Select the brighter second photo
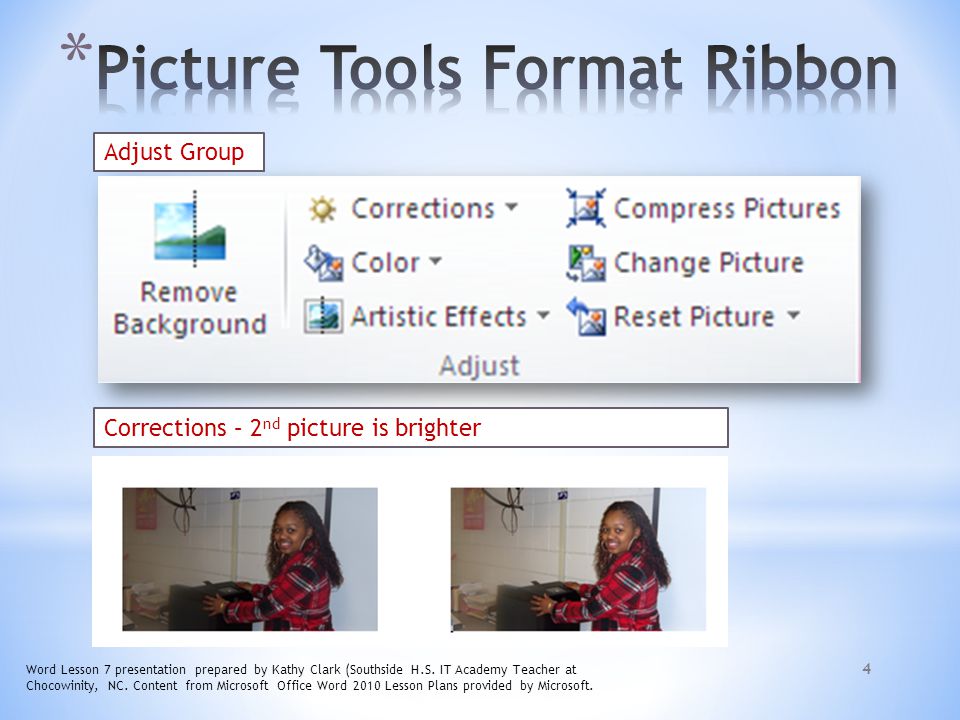 pos(578,559)
